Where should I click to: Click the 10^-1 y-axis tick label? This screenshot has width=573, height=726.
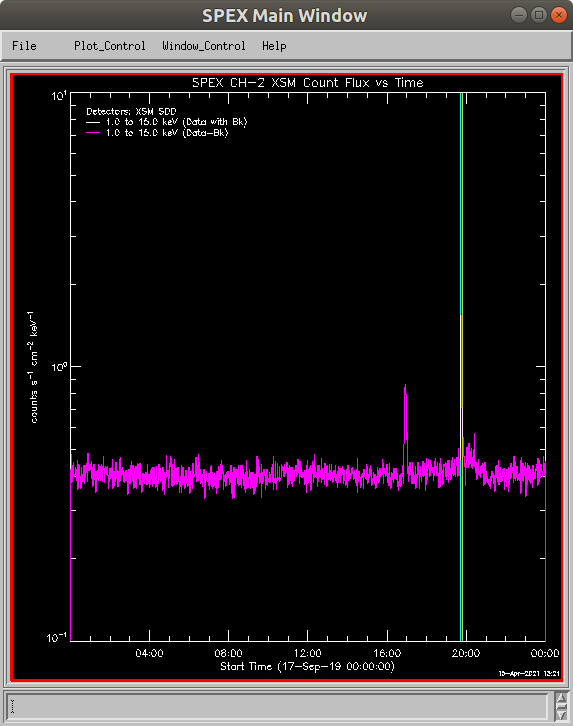(56, 638)
